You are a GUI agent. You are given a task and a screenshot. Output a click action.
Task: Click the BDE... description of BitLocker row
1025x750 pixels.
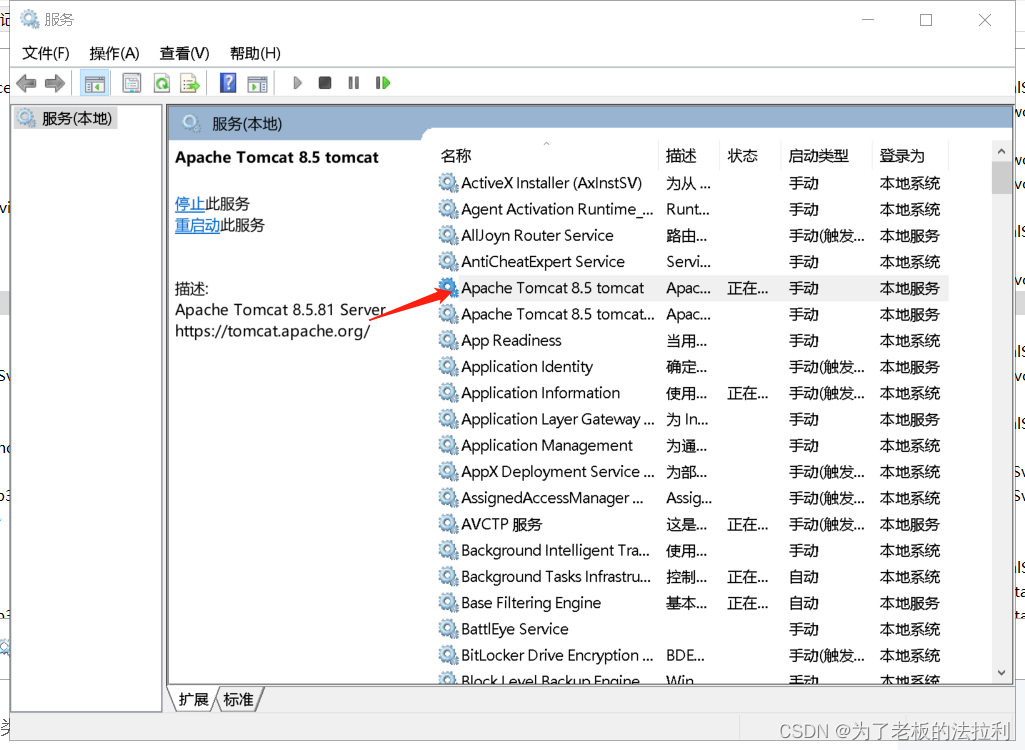point(685,655)
